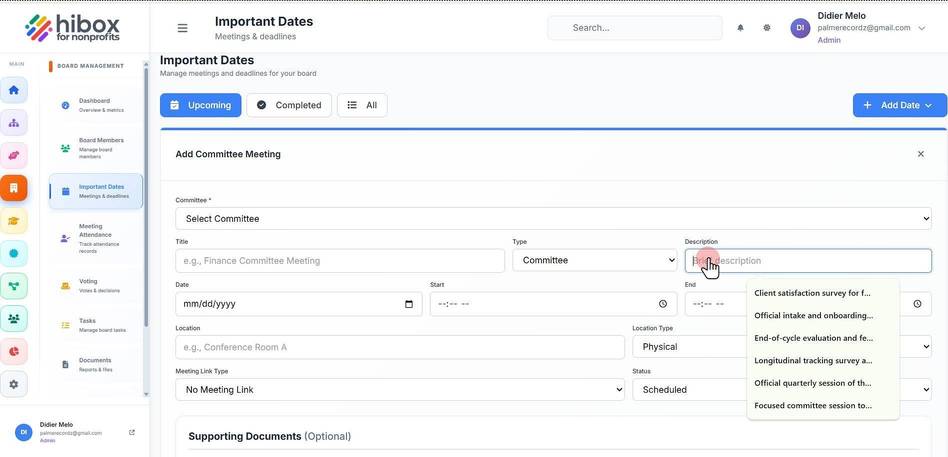Screen dimensions: 948x457
Task: Open the teal circle sidebar icon
Action: pyautogui.click(x=14, y=253)
